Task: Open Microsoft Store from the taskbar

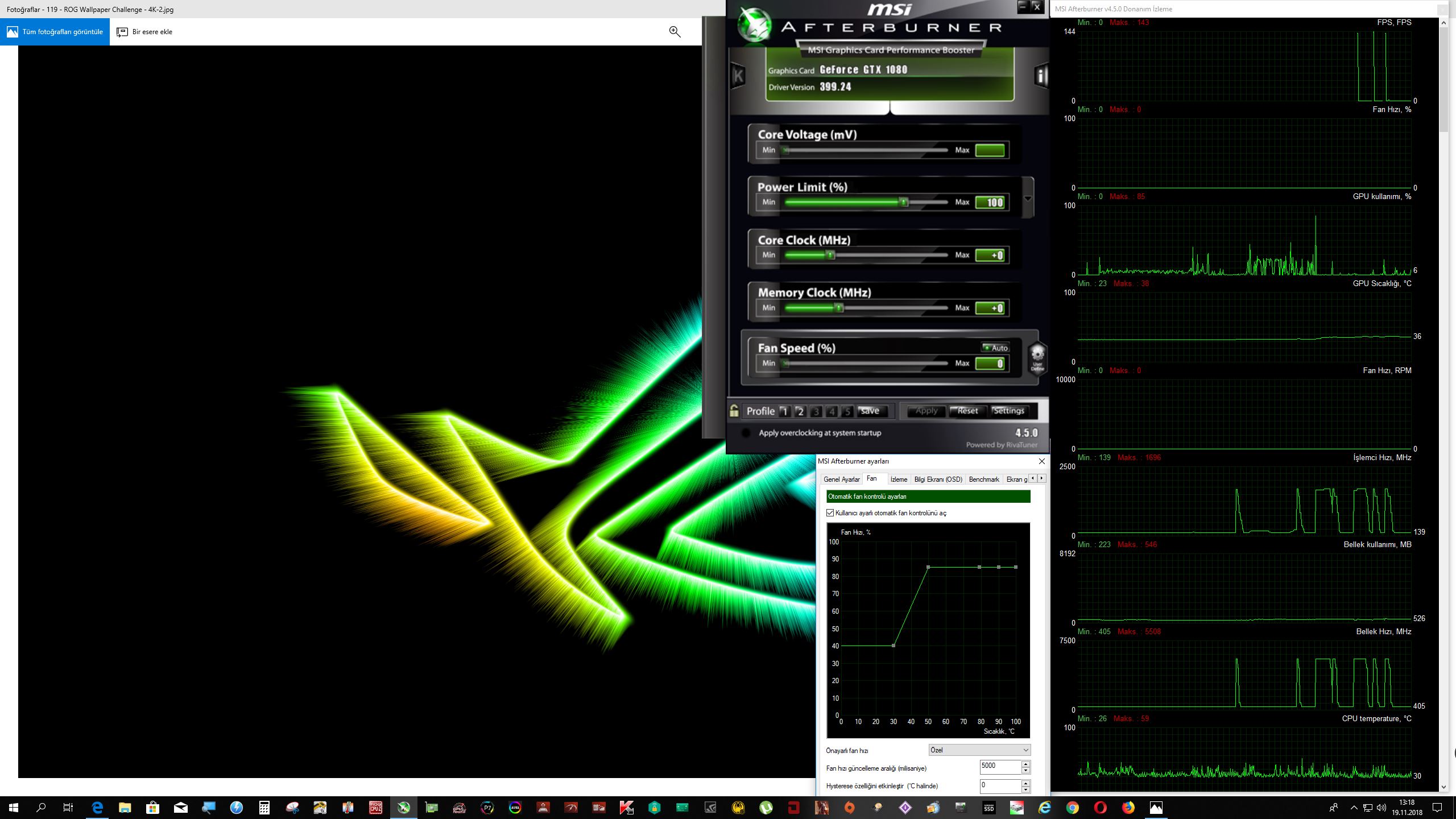Action: pyautogui.click(x=153, y=808)
